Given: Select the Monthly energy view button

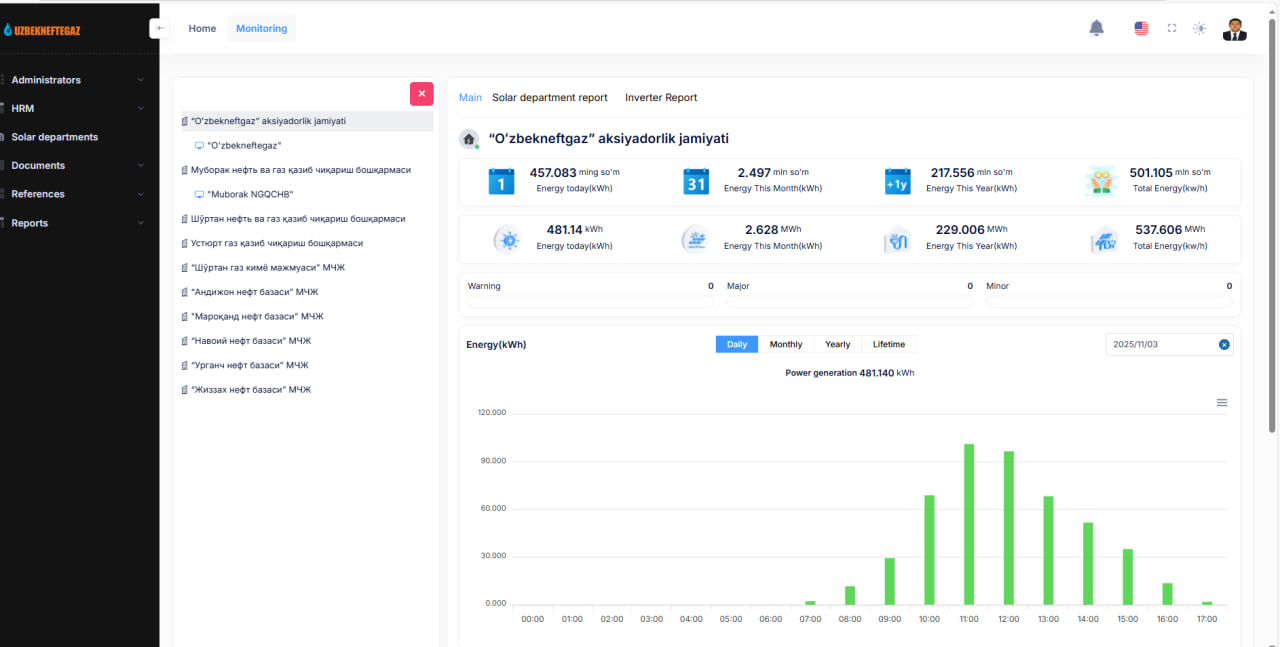Looking at the screenshot, I should (786, 344).
